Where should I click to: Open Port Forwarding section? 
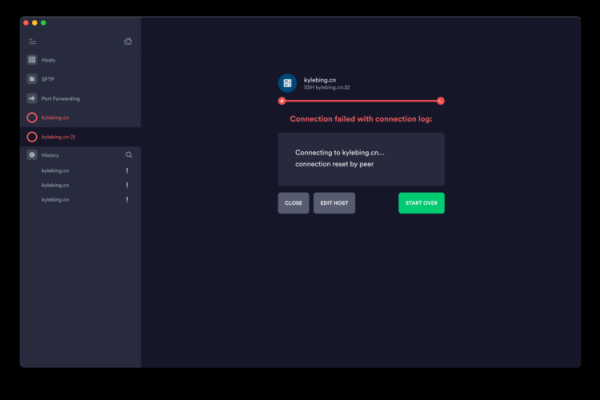pos(80,98)
